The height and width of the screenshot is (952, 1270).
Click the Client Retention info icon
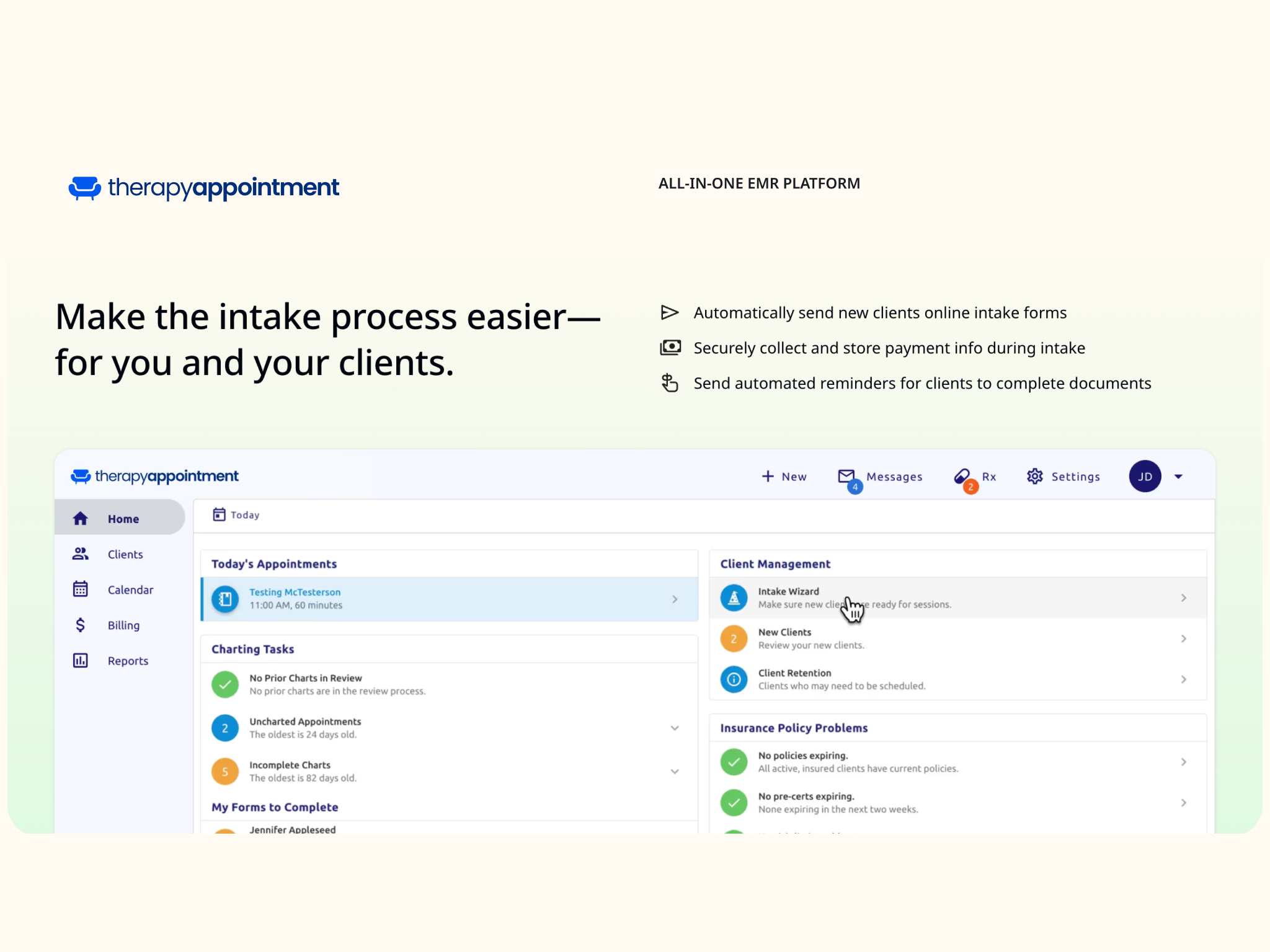(x=734, y=679)
